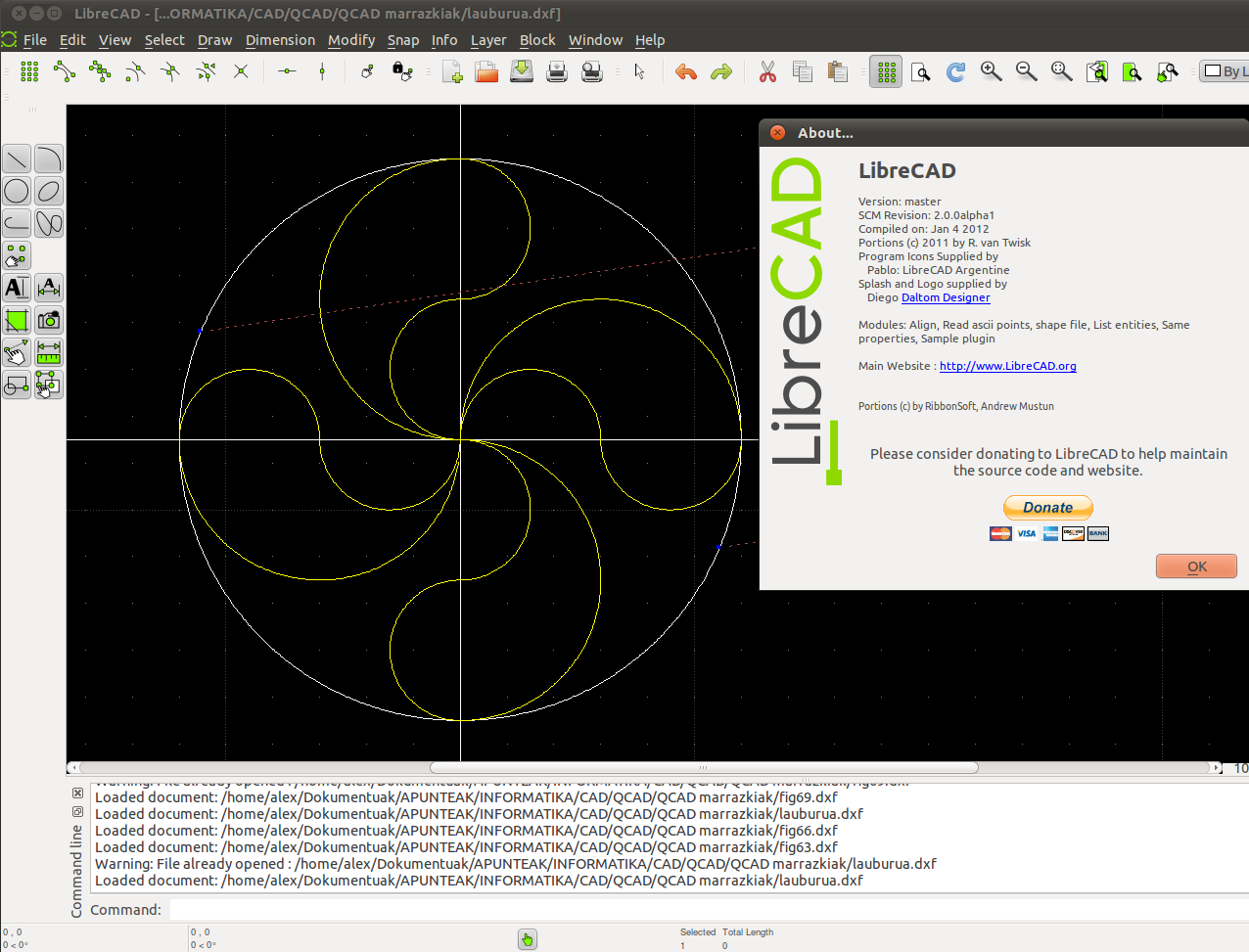Toggle Draft mode view icon
1249x952 pixels.
click(x=921, y=71)
